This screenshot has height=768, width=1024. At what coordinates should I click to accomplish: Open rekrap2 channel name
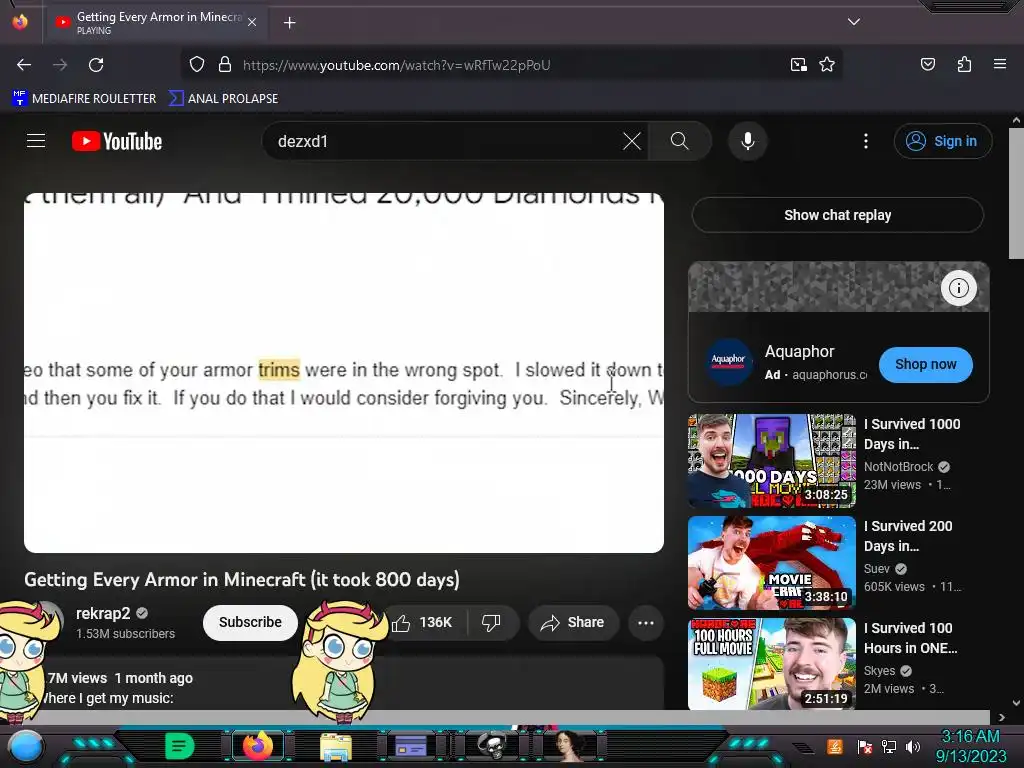click(103, 613)
